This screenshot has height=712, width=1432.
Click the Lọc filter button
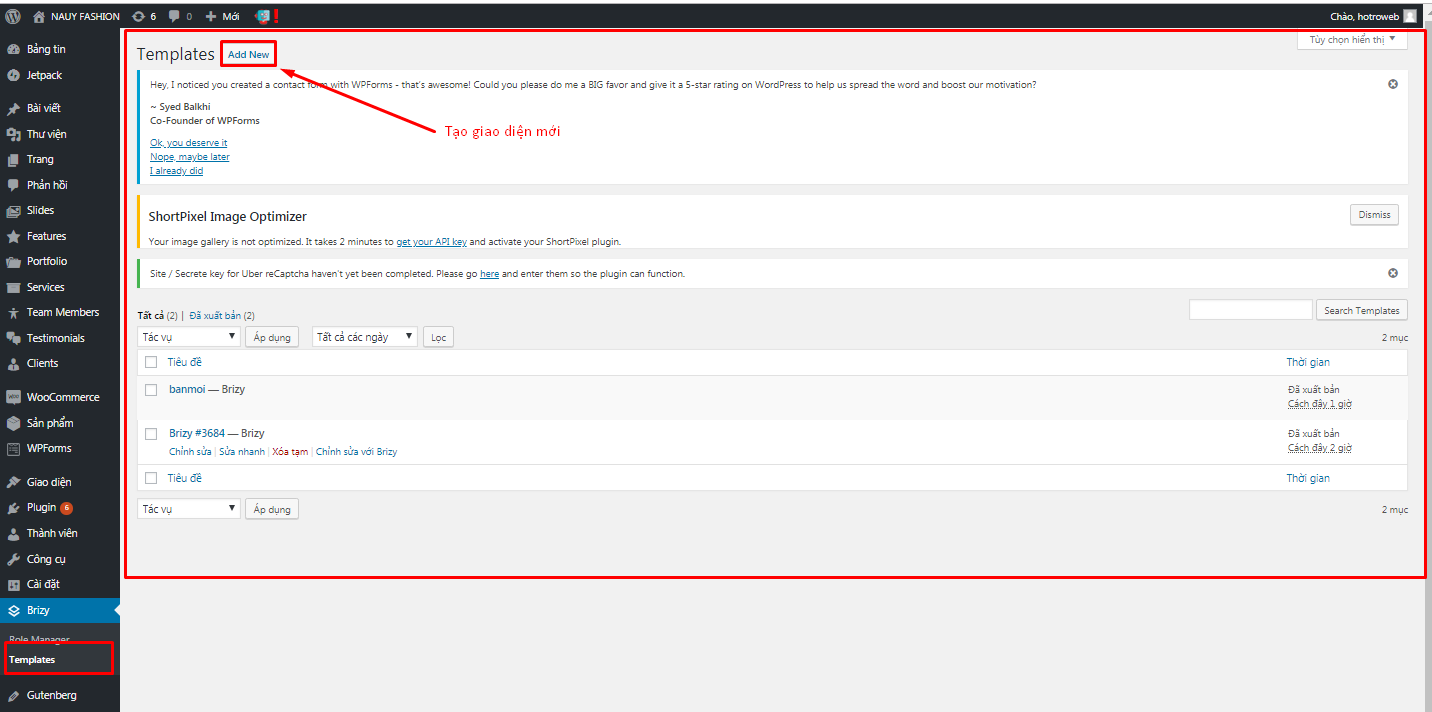[x=438, y=337]
